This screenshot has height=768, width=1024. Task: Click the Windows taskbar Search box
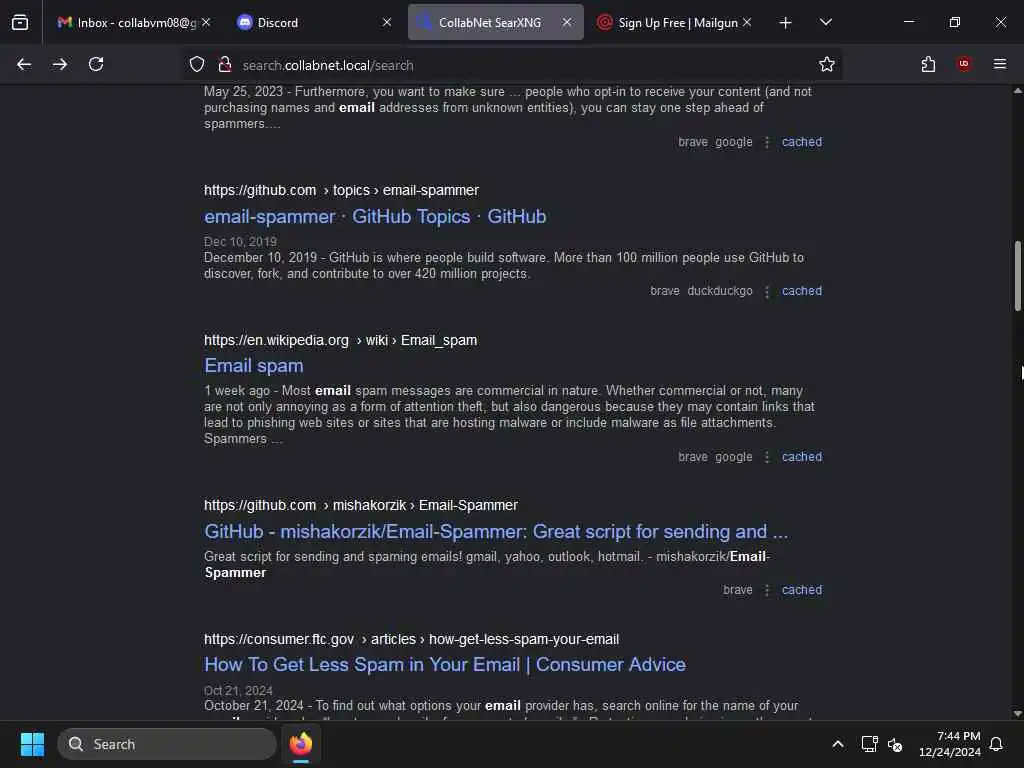pyautogui.click(x=167, y=744)
